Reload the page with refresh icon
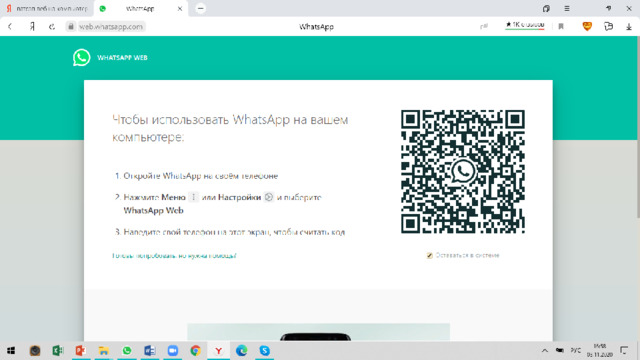Image resolution: width=640 pixels, height=360 pixels. pos(52,27)
